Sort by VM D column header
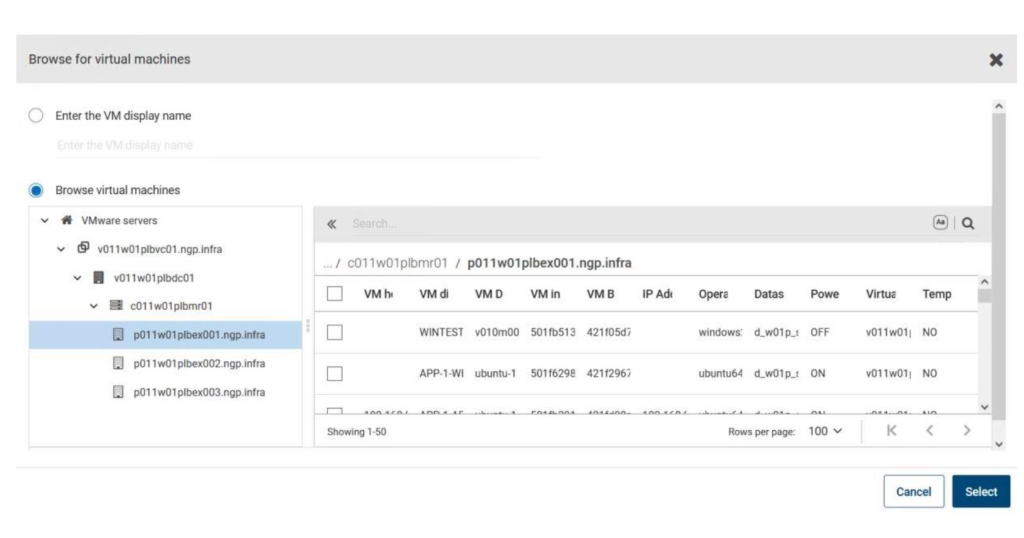Image resolution: width=1024 pixels, height=538 pixels. [488, 294]
